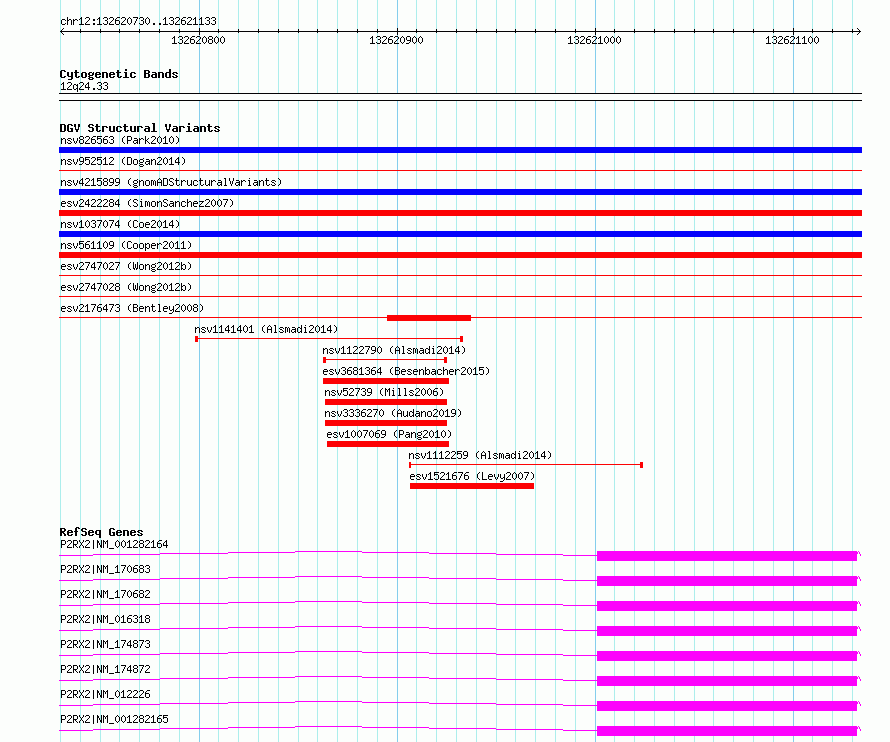Viewport: 890px width, 742px height.
Task: Open esv2422284 (SimonSanchez2007) variant label
Action: pos(147,203)
